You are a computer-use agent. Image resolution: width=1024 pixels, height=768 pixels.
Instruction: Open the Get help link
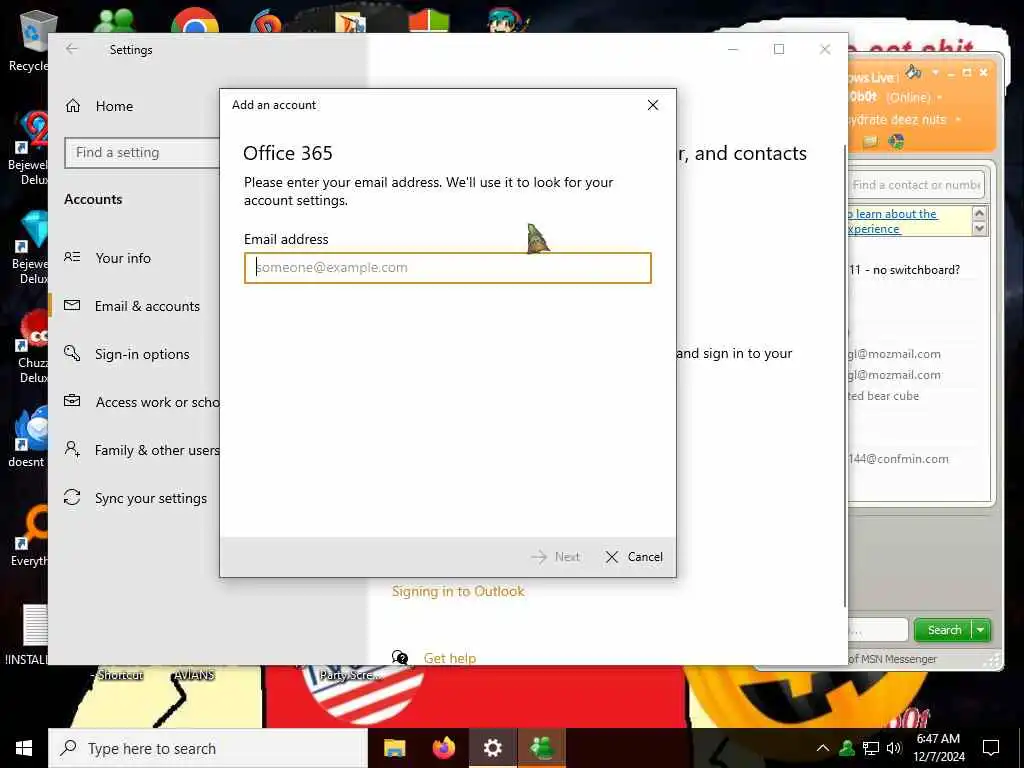click(x=449, y=658)
